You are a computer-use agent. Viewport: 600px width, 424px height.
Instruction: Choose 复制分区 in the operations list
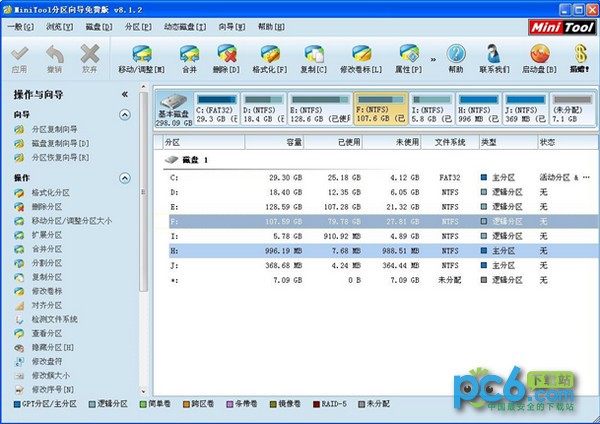click(47, 277)
